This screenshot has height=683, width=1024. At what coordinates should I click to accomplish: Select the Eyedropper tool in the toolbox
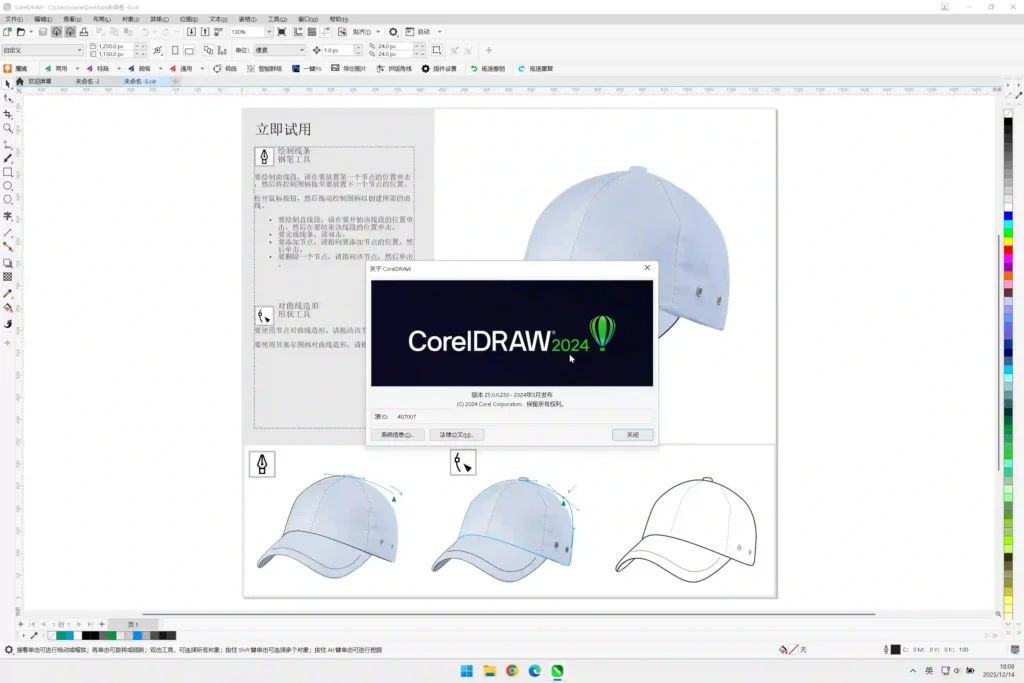coord(8,294)
